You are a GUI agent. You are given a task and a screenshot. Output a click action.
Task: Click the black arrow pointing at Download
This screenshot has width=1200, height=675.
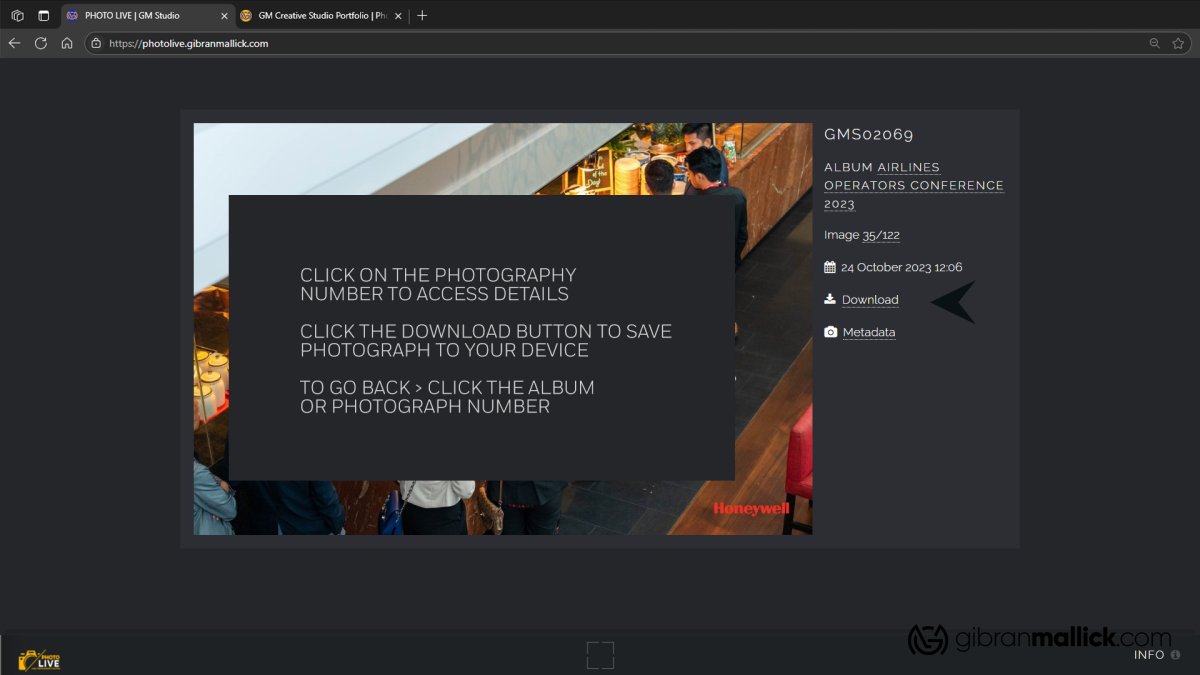coord(950,302)
